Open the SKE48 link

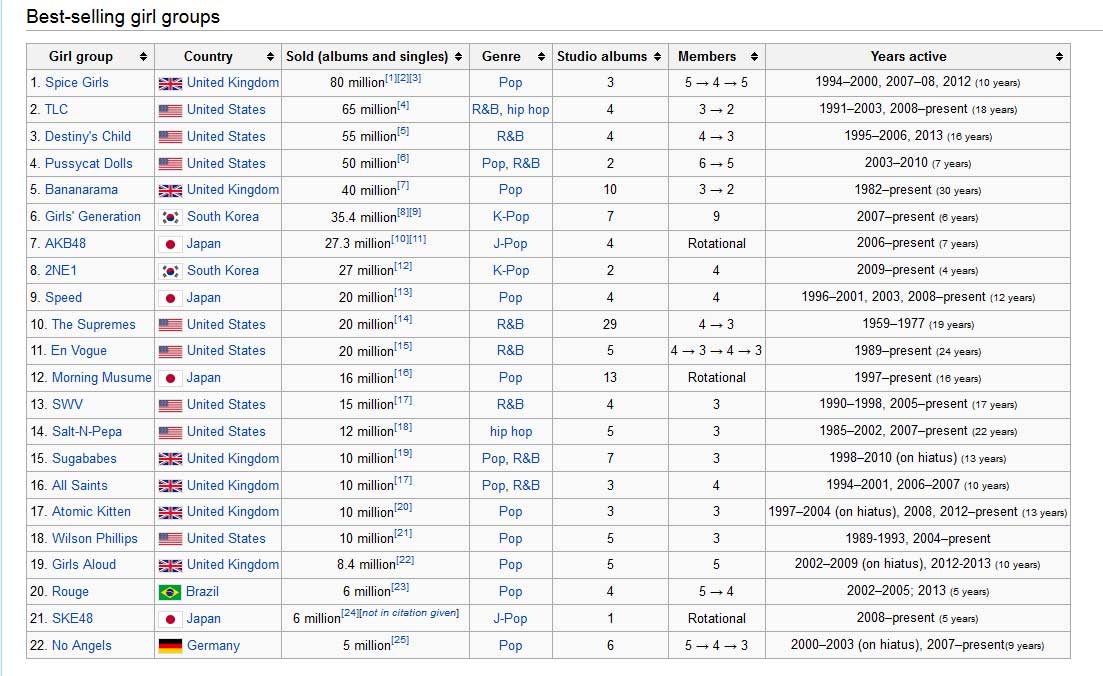72,618
